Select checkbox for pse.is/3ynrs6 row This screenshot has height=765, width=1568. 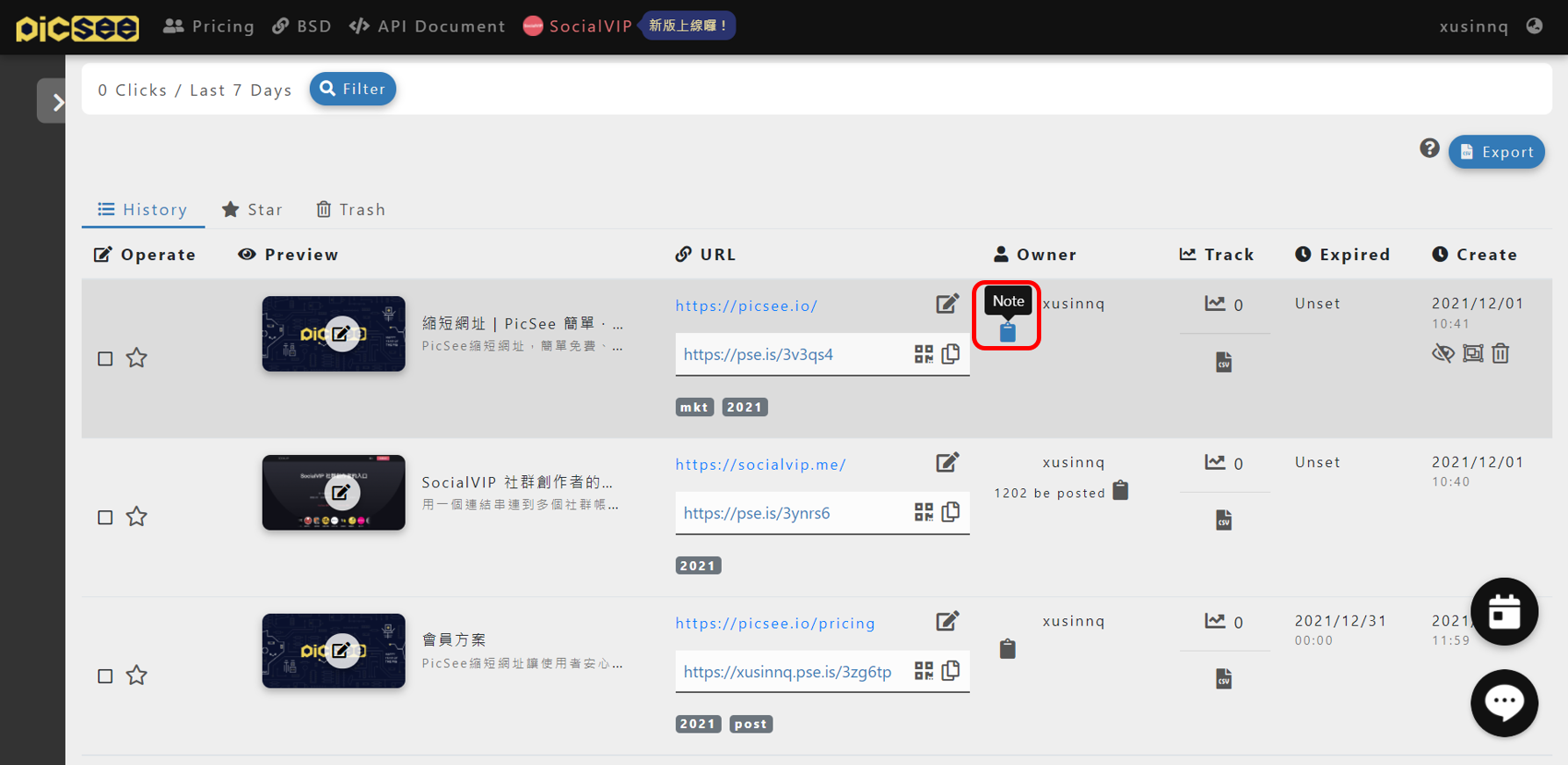point(105,517)
